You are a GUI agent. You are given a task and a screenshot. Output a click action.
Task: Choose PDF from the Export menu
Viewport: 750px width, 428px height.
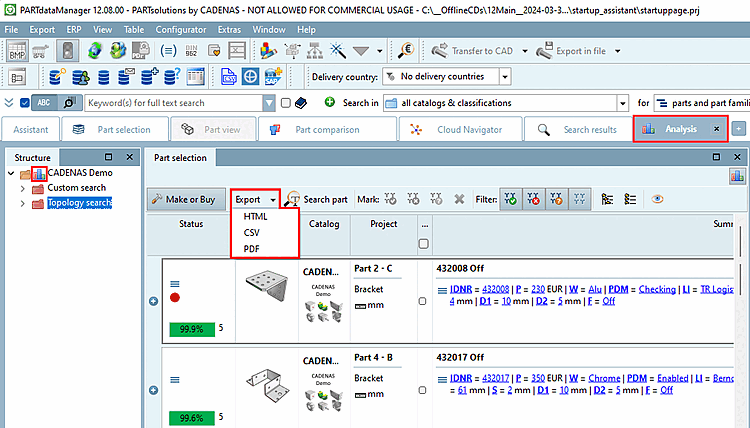(x=251, y=249)
